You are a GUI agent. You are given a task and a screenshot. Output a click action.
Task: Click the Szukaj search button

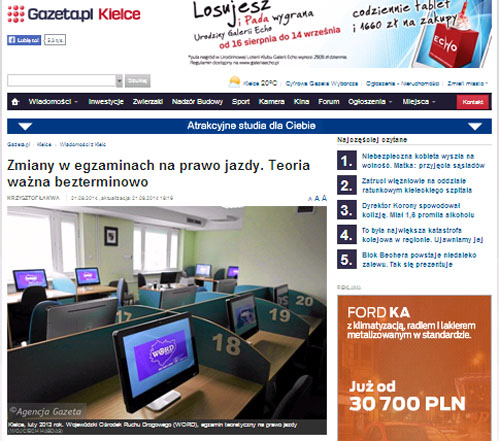pyautogui.click(x=138, y=81)
